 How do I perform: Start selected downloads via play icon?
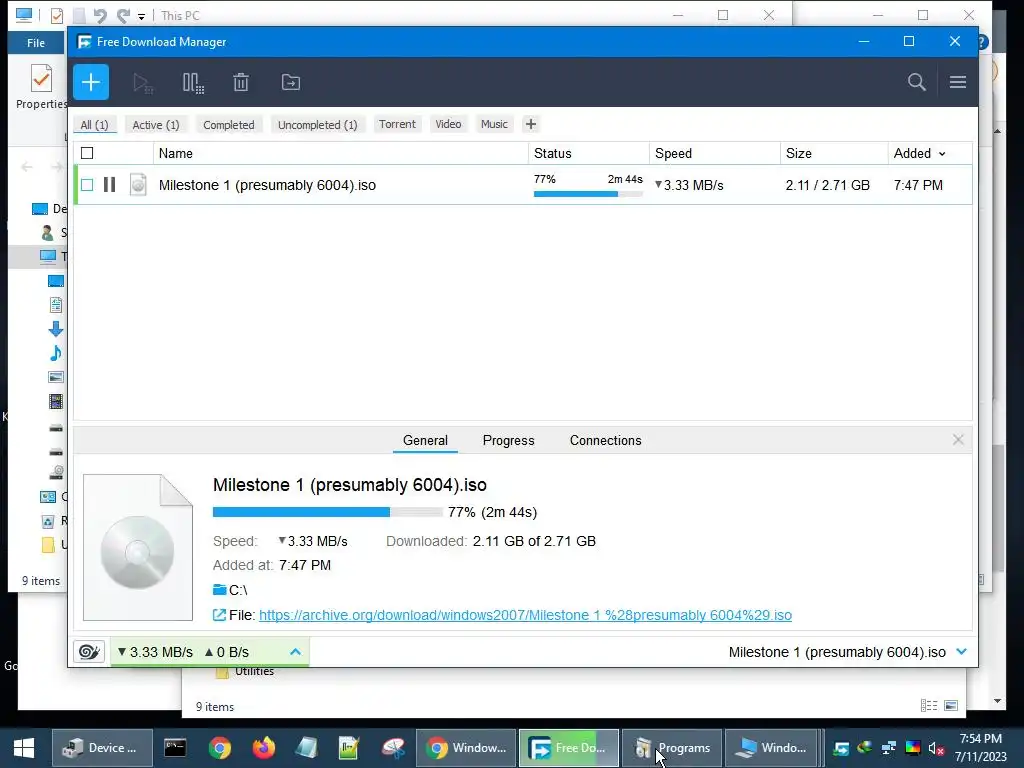[x=143, y=83]
